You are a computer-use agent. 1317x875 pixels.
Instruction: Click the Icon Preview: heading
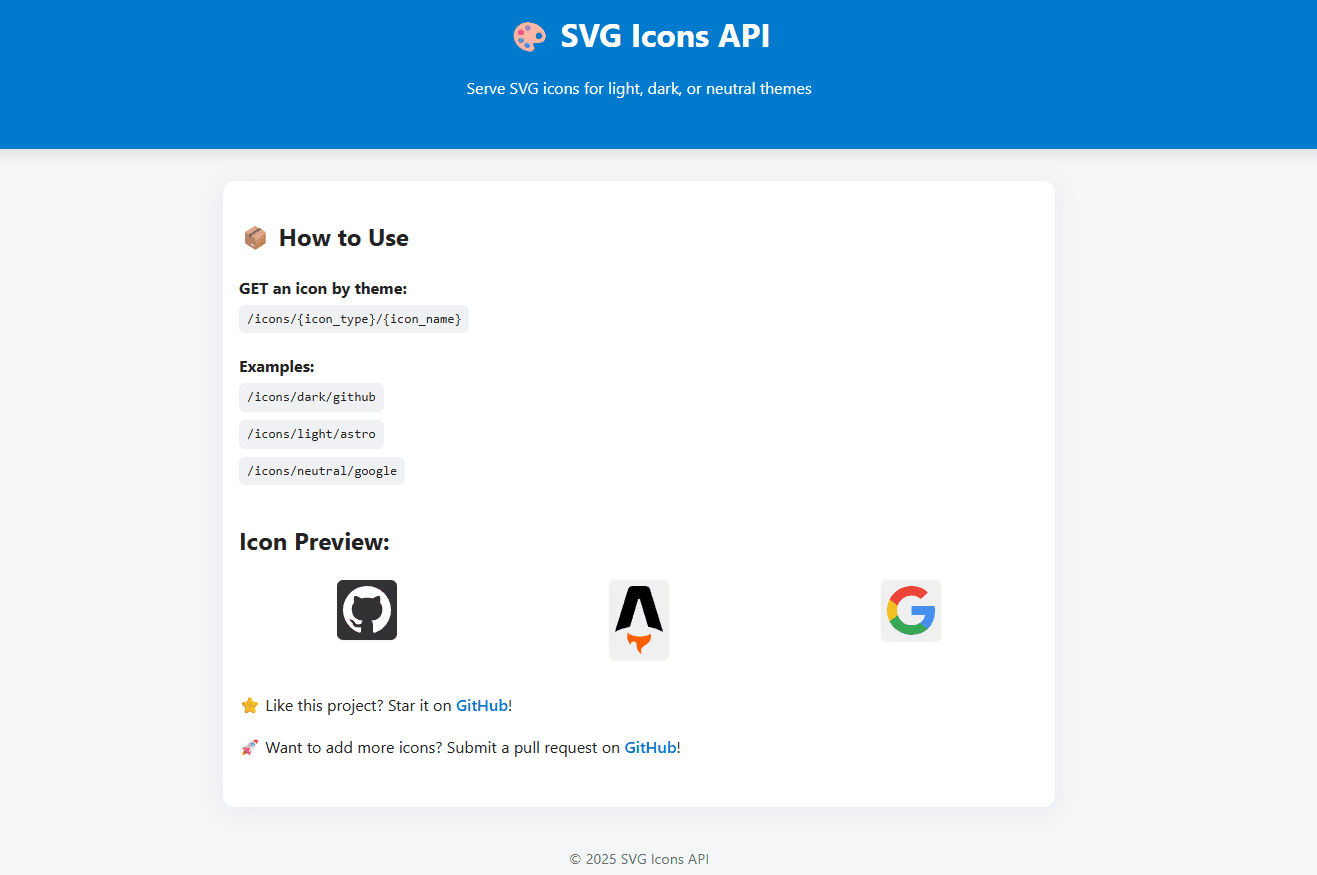[x=314, y=542]
